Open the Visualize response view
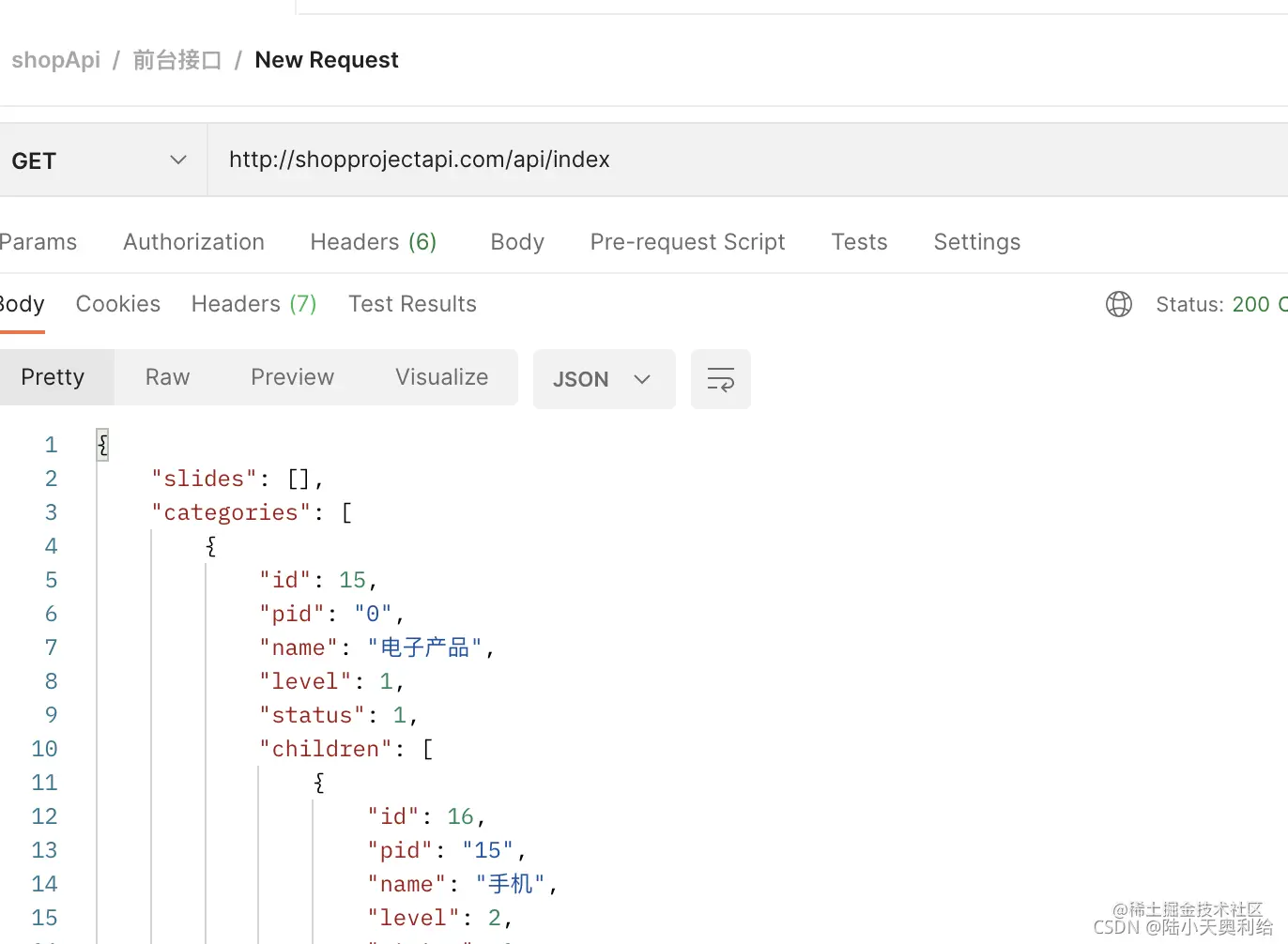Viewport: 1288px width, 944px height. click(x=442, y=377)
